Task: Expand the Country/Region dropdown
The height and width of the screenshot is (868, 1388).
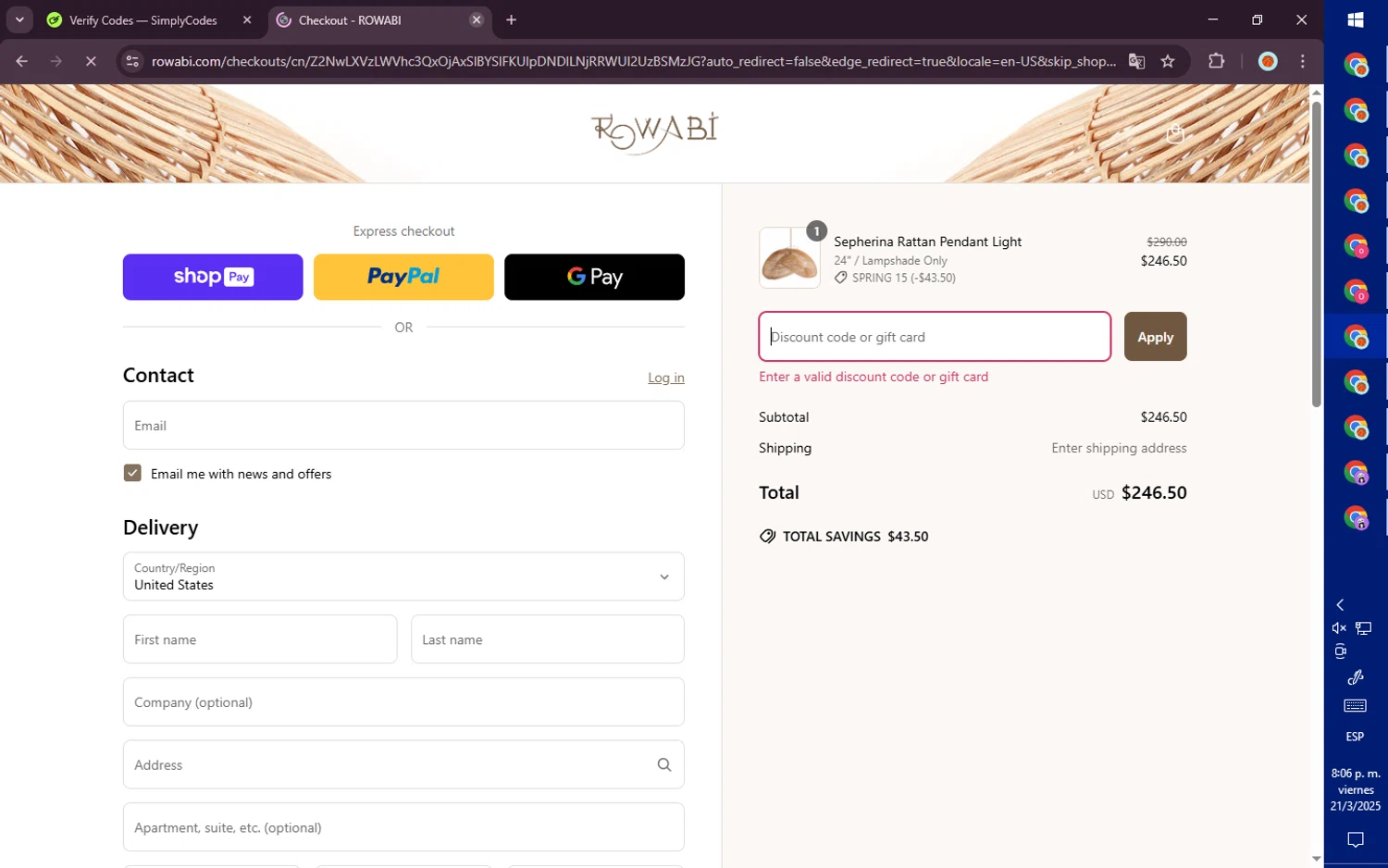Action: pos(403,577)
